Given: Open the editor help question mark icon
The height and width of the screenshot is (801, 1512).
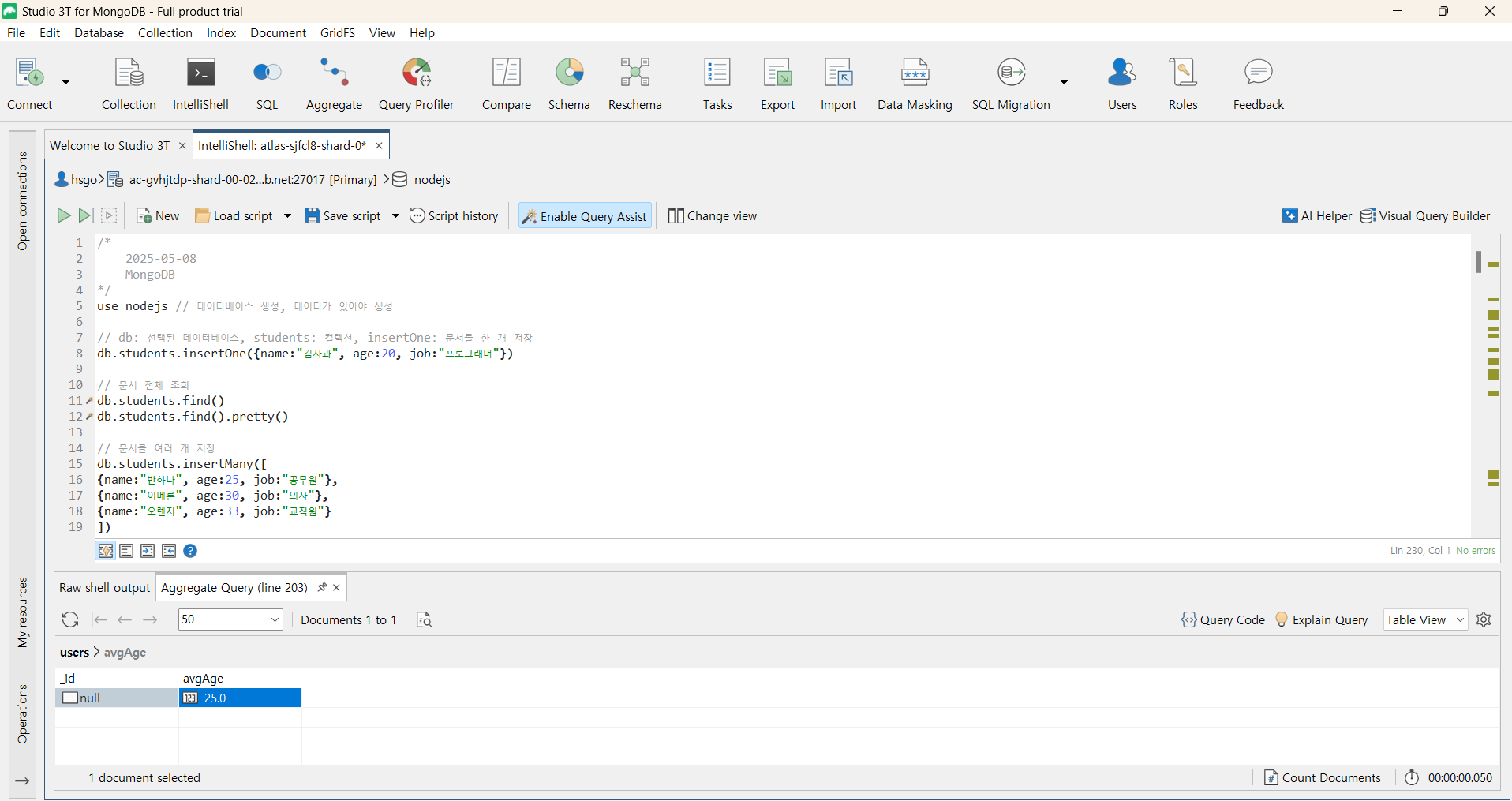Looking at the screenshot, I should tap(190, 551).
